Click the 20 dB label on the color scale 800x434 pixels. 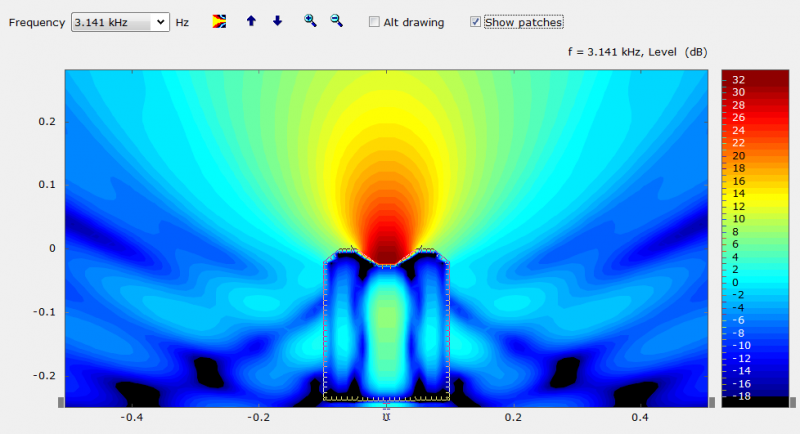pos(738,156)
